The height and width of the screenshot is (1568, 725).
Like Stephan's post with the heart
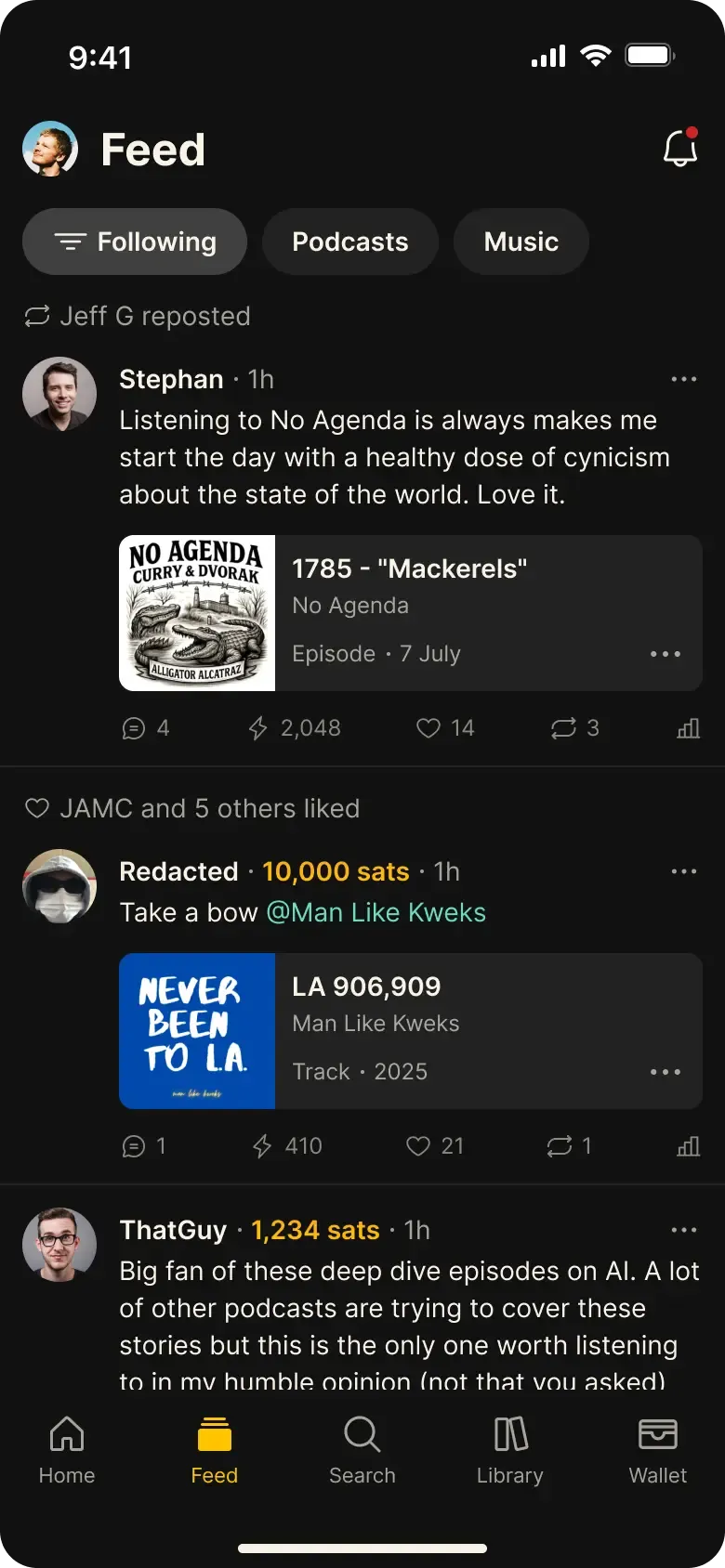(428, 728)
